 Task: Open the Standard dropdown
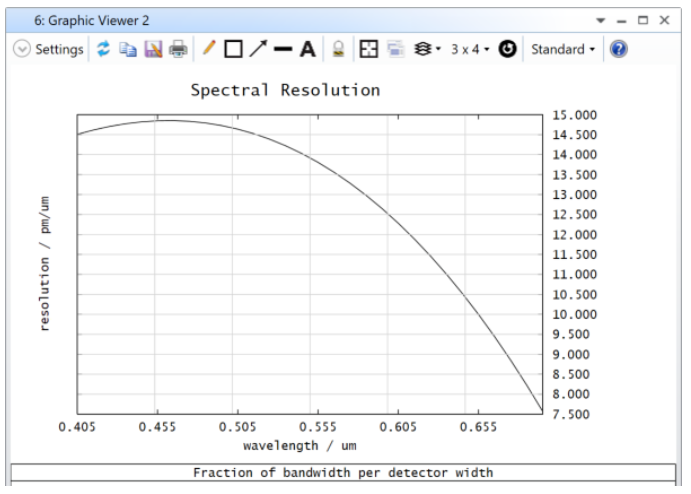tap(562, 49)
